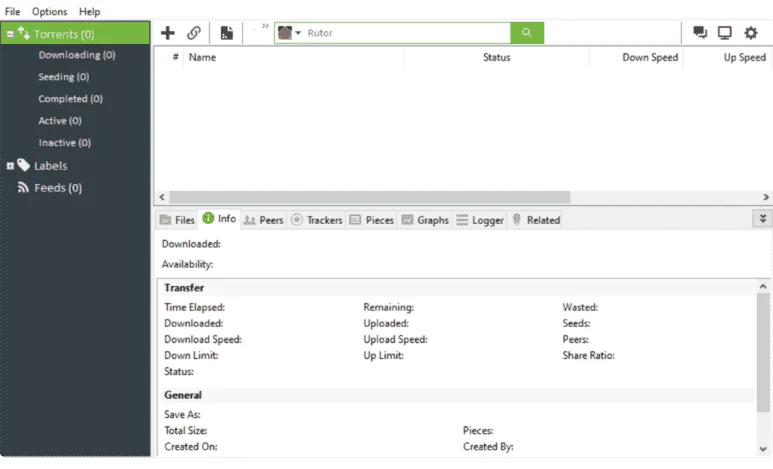Expand hidden toolbar items chevron
Image resolution: width=773 pixels, height=469 pixels.
265,26
